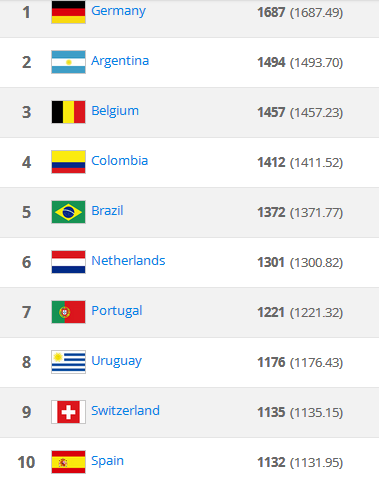Visit the Portugal team page
Image resolution: width=379 pixels, height=487 pixels.
coord(117,311)
